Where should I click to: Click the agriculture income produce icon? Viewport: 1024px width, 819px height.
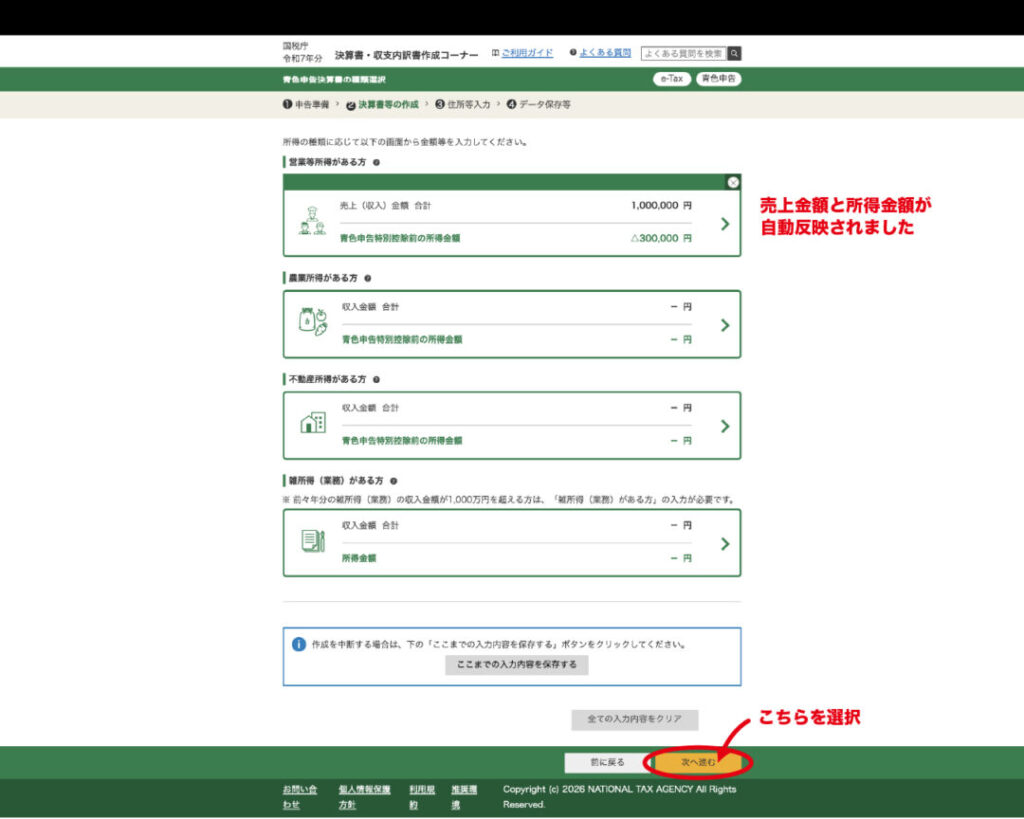point(313,322)
